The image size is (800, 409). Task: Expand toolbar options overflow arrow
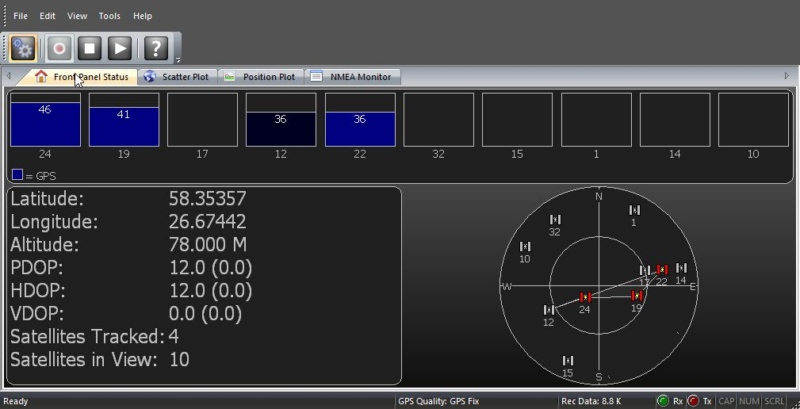[x=178, y=58]
